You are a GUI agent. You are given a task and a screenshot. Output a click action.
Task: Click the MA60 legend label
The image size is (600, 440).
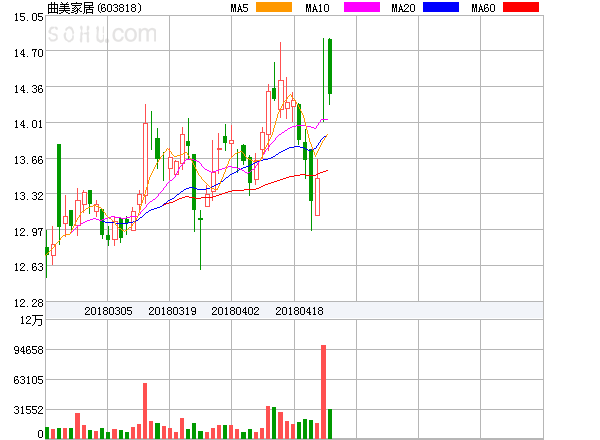pos(483,8)
